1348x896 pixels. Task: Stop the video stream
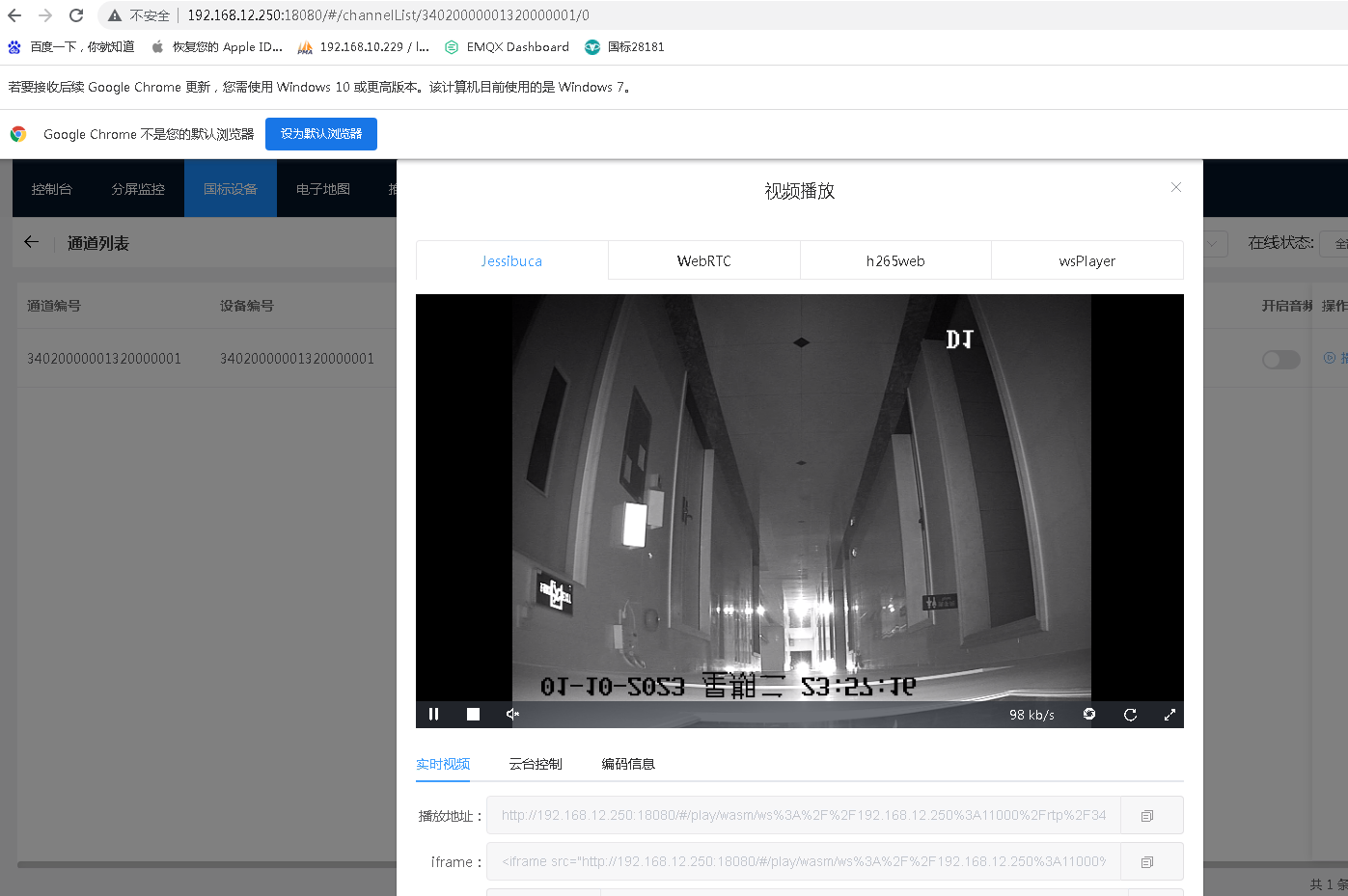coord(473,714)
